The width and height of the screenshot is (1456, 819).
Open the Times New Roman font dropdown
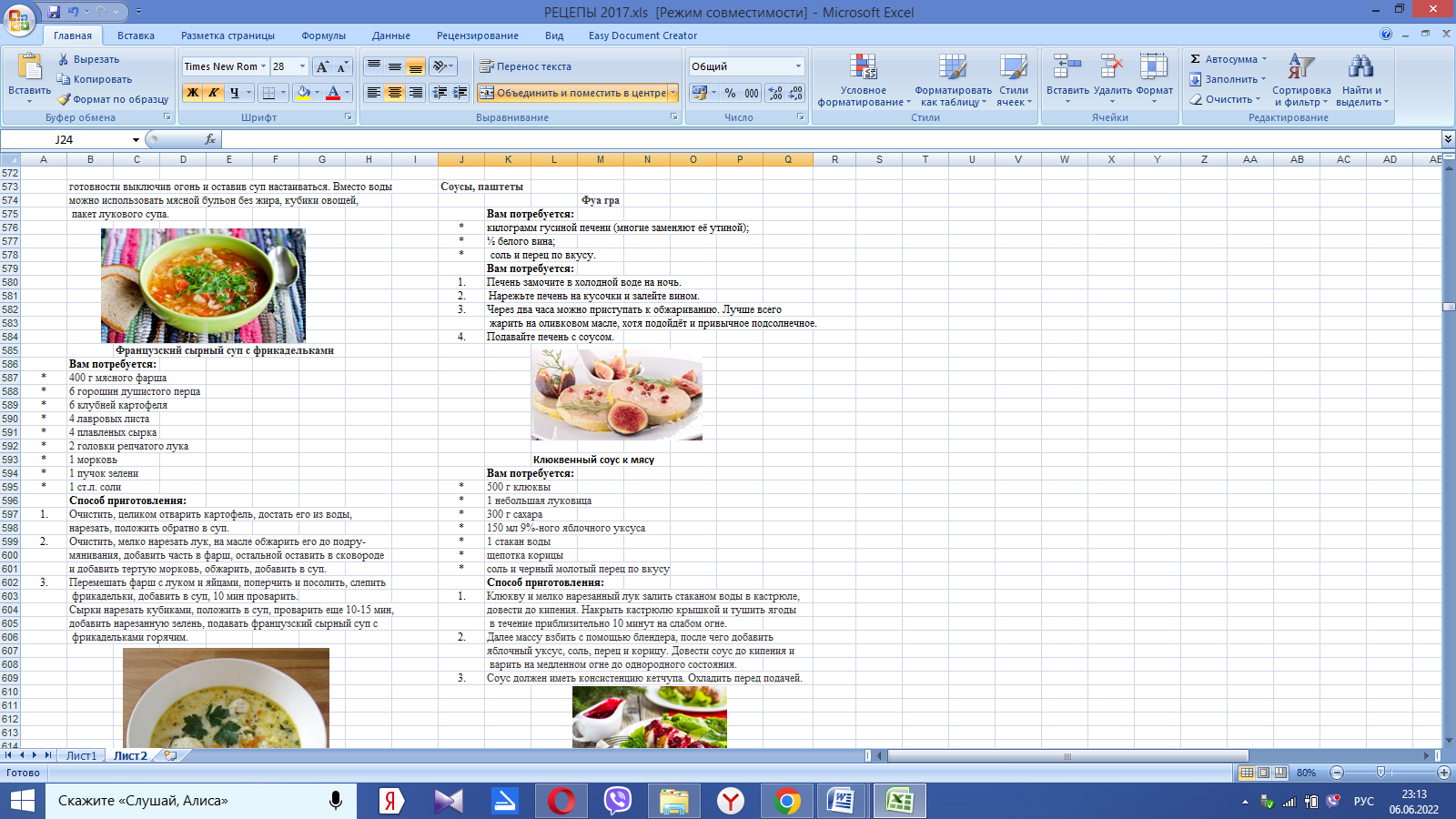pyautogui.click(x=263, y=66)
